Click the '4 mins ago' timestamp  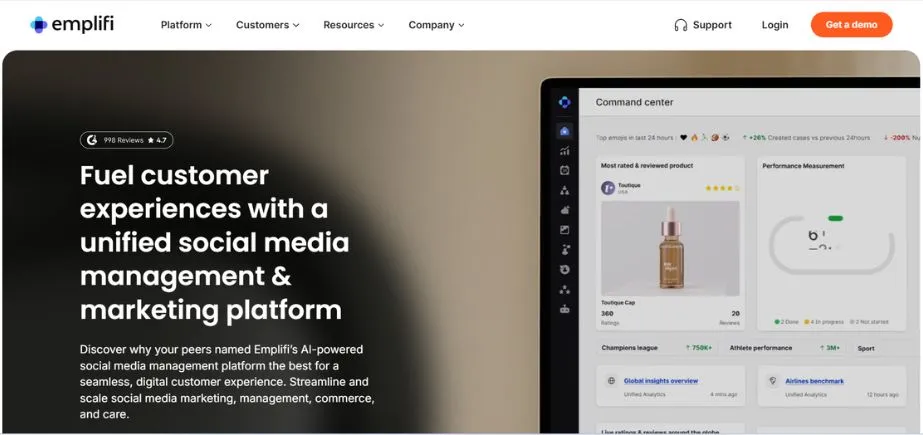(x=723, y=394)
